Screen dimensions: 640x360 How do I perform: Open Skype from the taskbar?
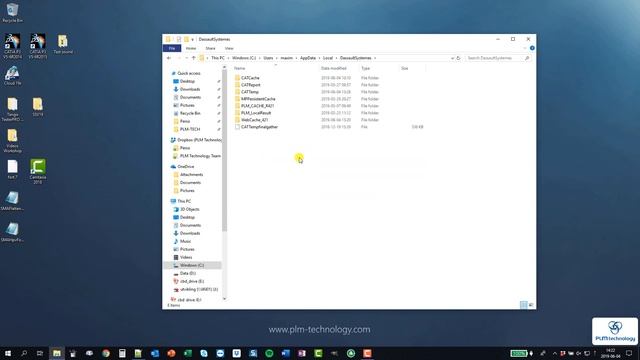pos(204,353)
